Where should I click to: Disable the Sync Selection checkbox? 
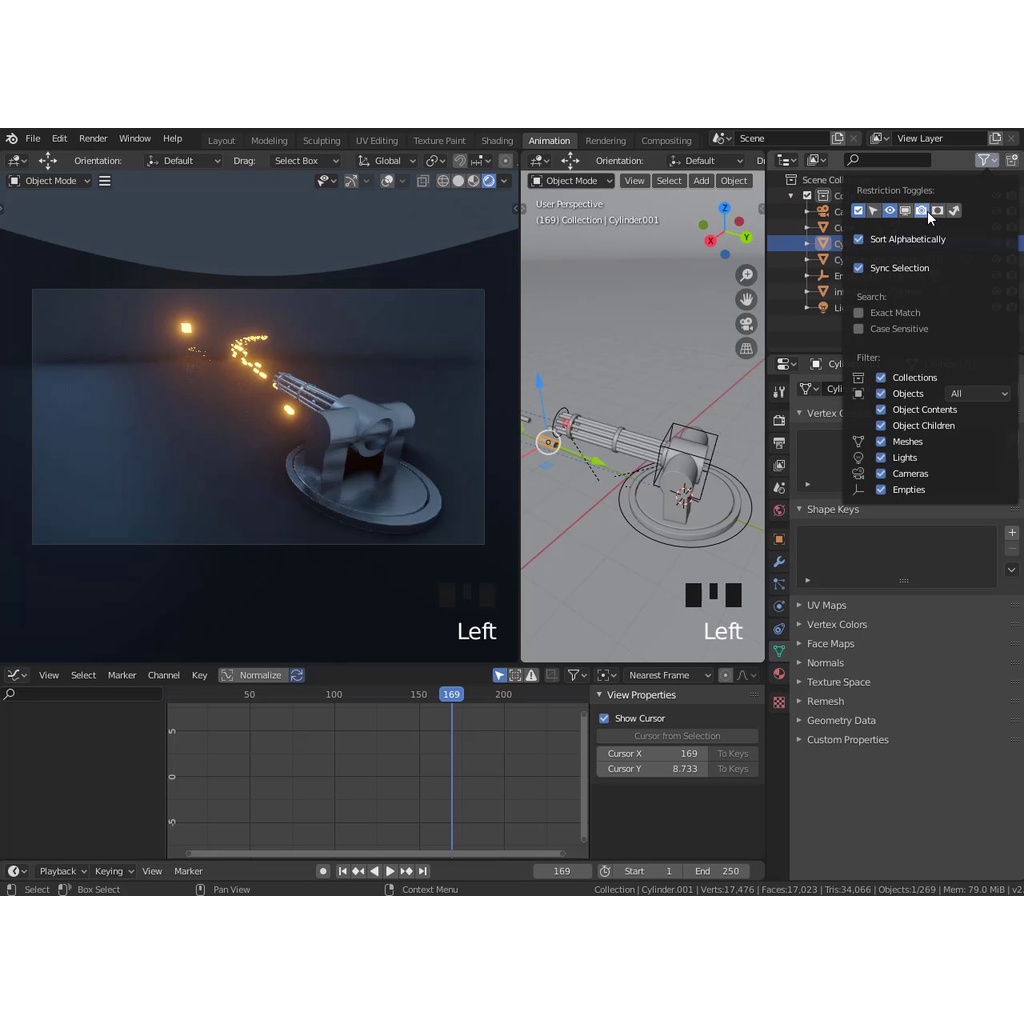tap(858, 268)
